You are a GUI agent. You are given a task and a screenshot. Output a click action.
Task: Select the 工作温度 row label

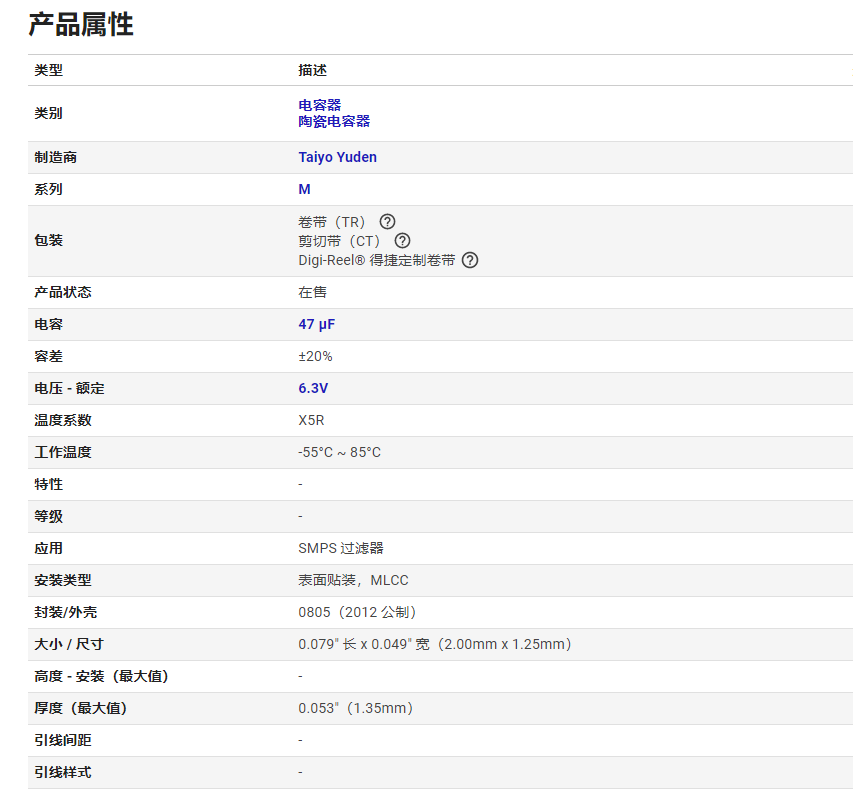coord(63,452)
